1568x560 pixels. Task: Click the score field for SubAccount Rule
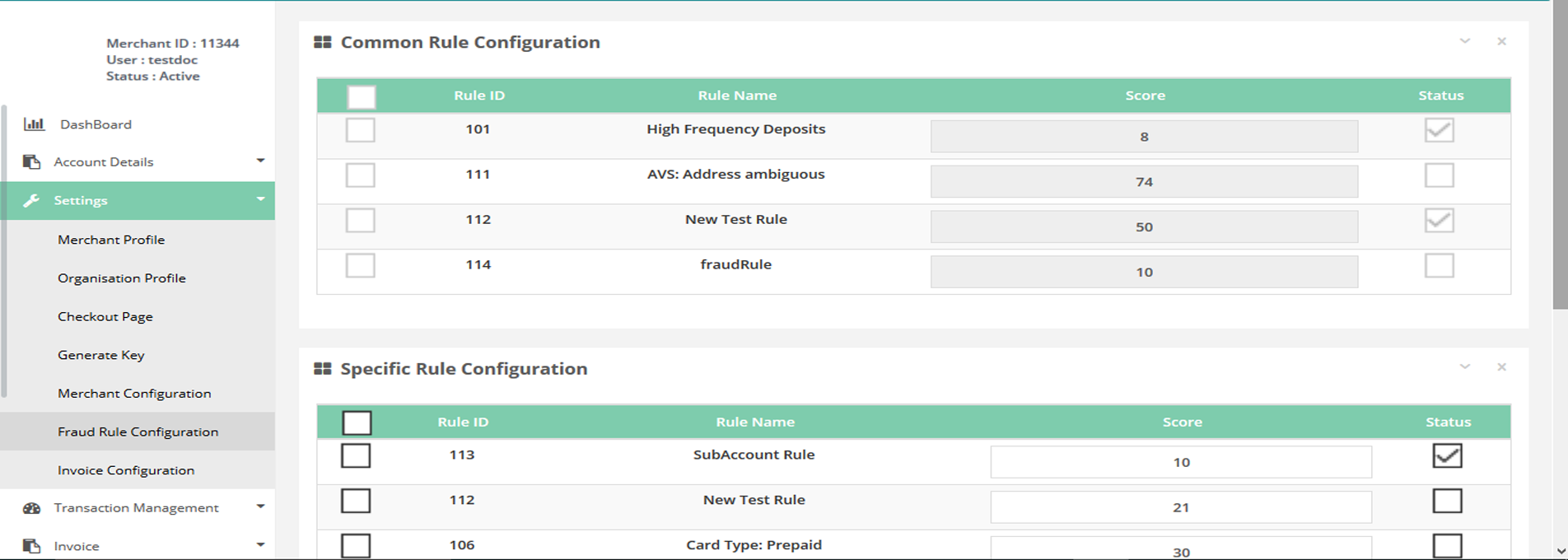(1181, 462)
